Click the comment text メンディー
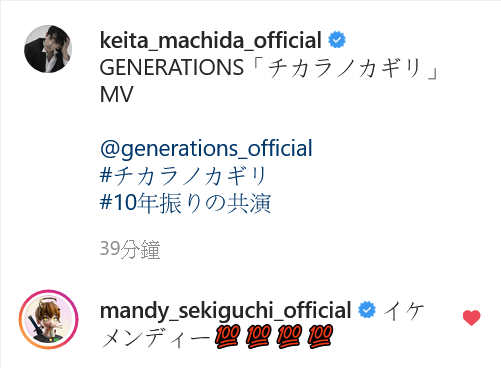Image resolution: width=501 pixels, height=368 pixels. (x=156, y=338)
